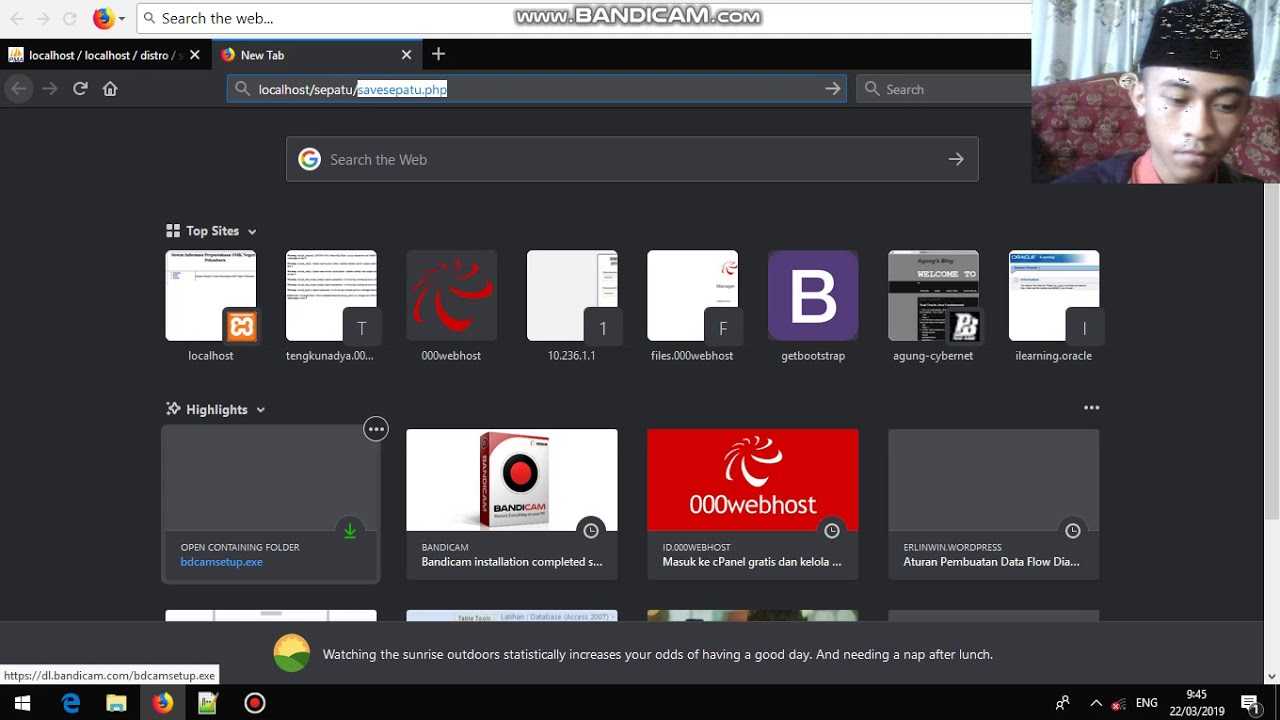Click the toolbar Search field
The width and height of the screenshot is (1280, 720).
[x=945, y=89]
